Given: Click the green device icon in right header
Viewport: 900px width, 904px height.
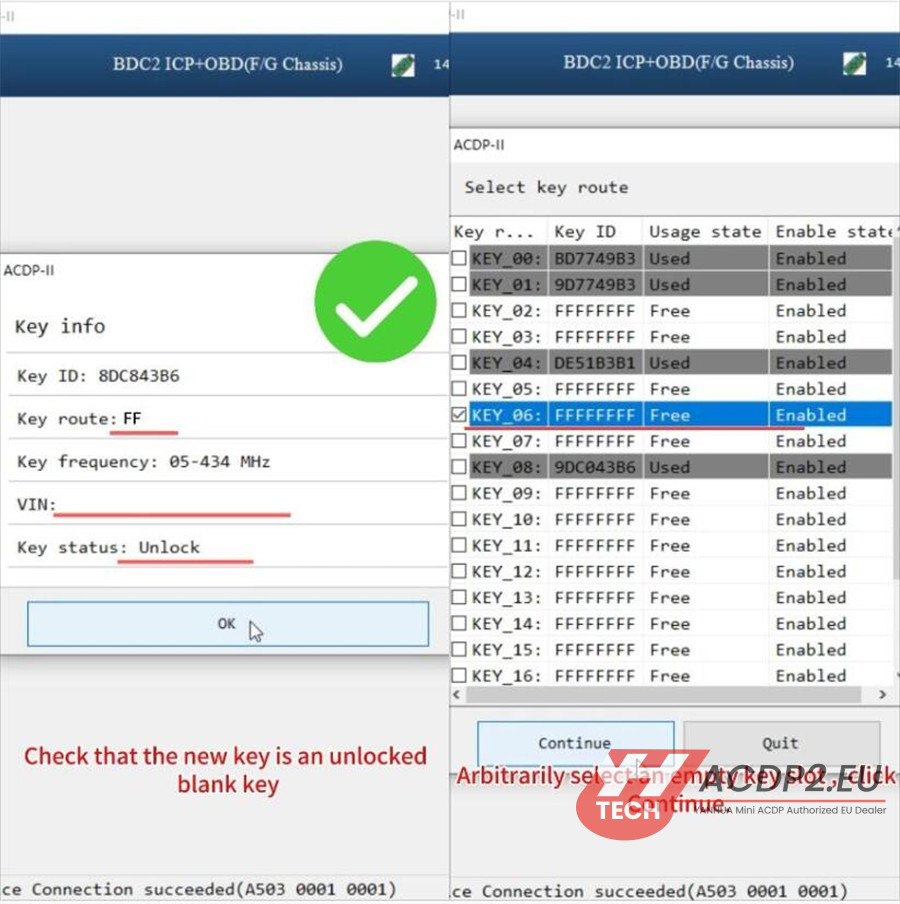Looking at the screenshot, I should pyautogui.click(x=854, y=63).
